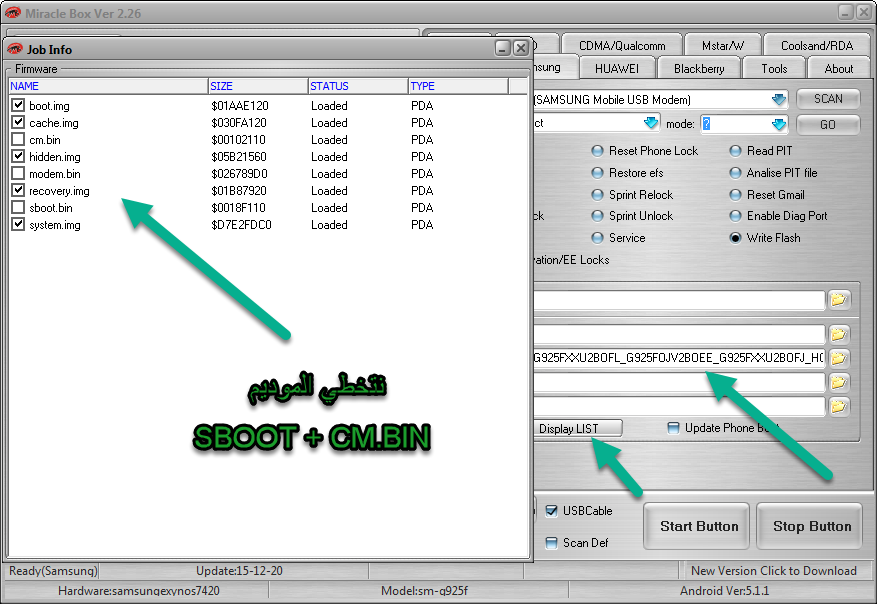
Task: Select Analise PIT file option
Action: (x=735, y=173)
